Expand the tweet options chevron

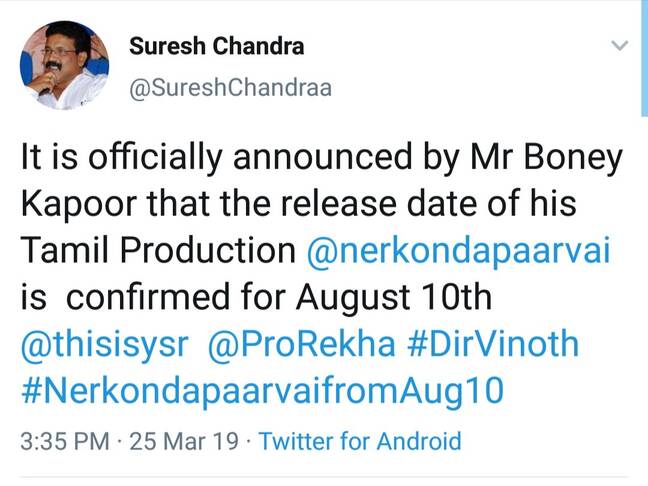pos(619,46)
